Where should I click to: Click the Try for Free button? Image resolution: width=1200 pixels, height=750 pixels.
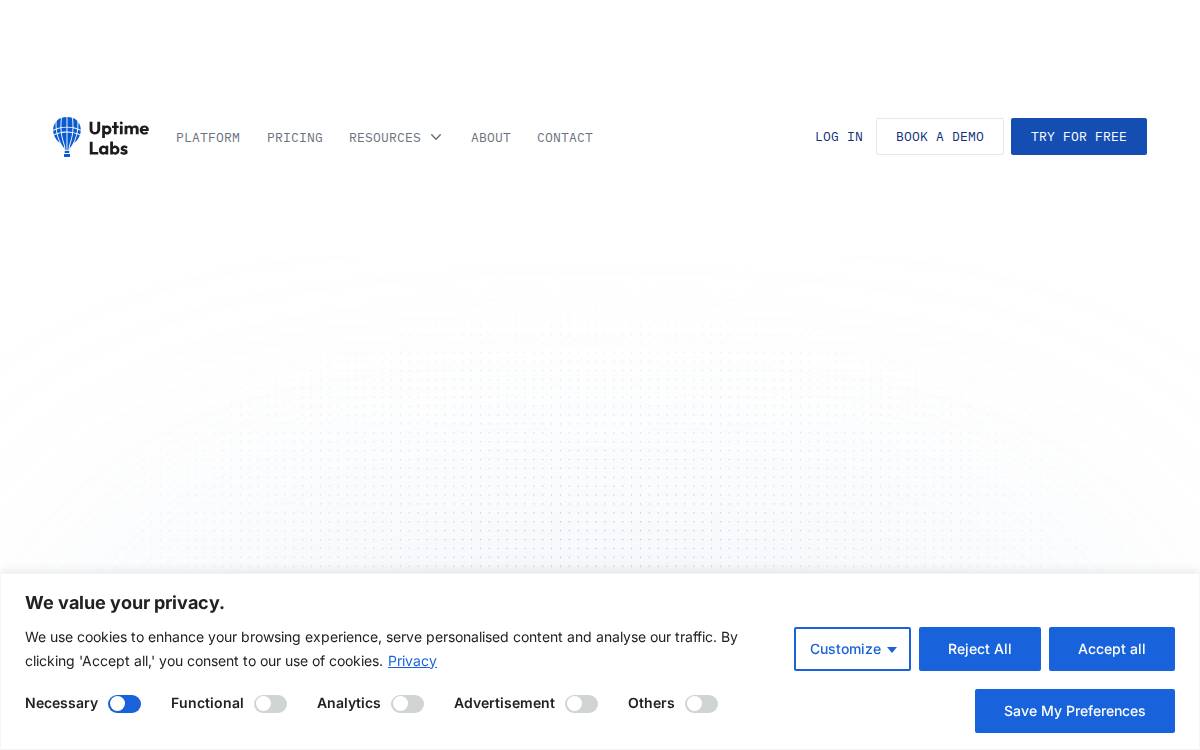coord(1079,137)
